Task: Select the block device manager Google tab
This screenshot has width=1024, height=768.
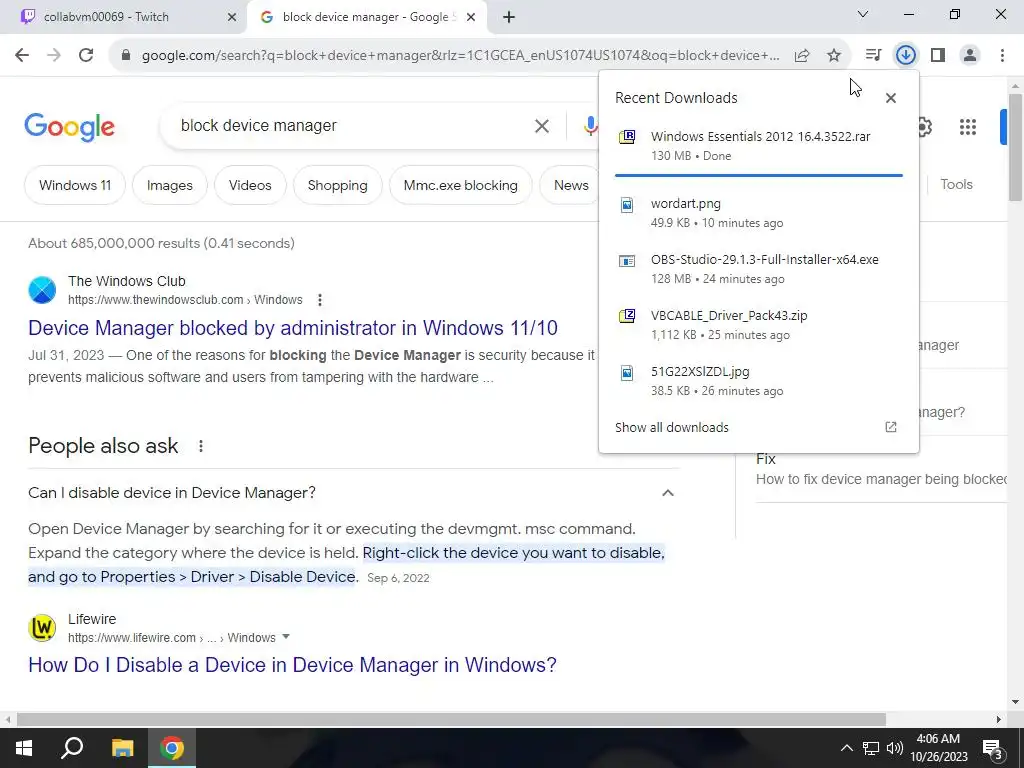Action: [366, 17]
